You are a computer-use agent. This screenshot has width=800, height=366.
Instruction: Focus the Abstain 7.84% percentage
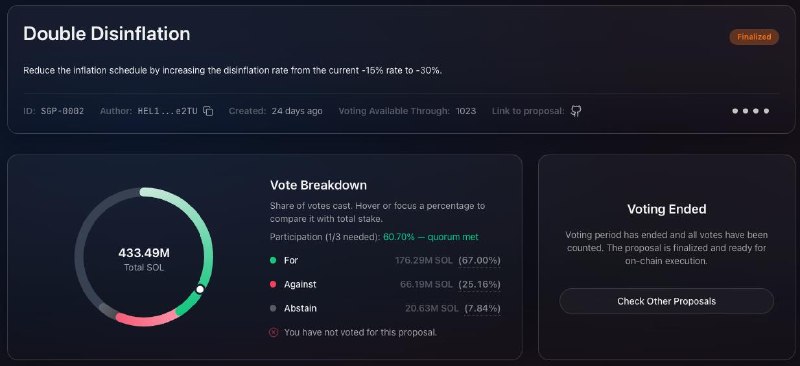pyautogui.click(x=482, y=308)
